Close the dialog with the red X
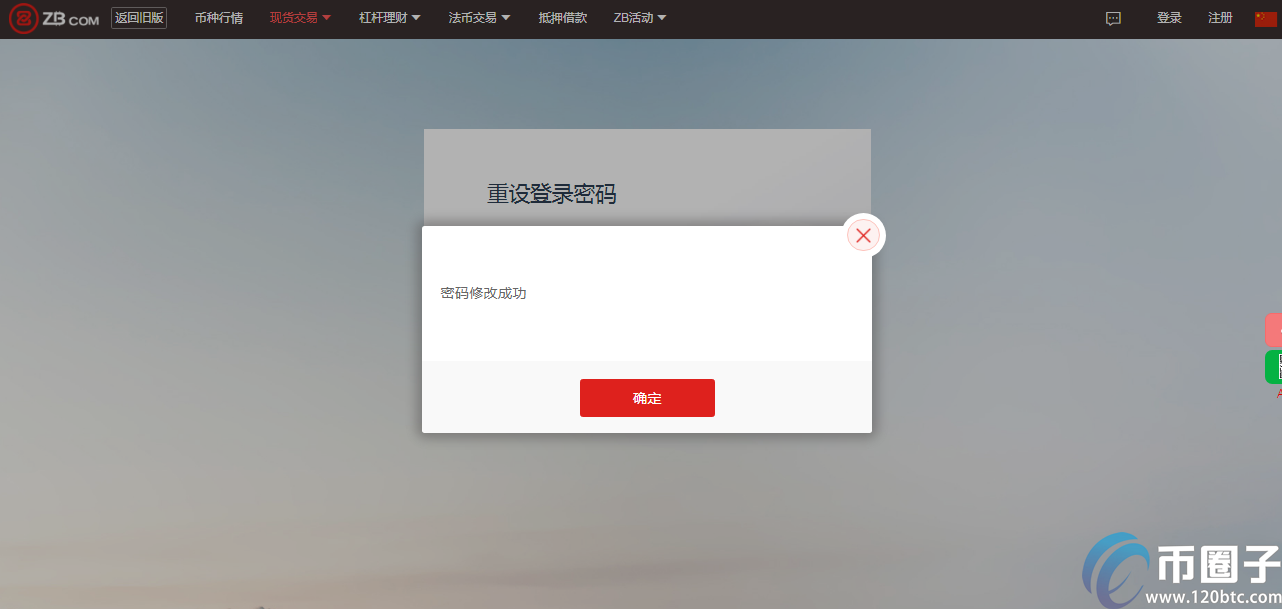The height and width of the screenshot is (609, 1282). [864, 235]
